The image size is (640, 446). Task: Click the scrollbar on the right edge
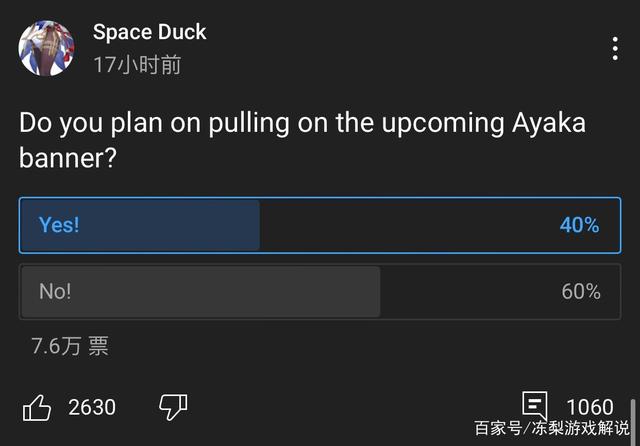point(633,420)
